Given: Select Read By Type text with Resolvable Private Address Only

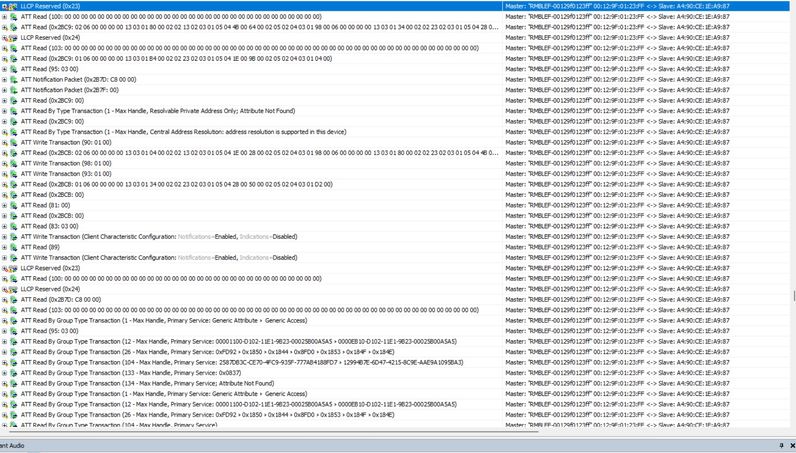Looking at the screenshot, I should pyautogui.click(x=158, y=111).
